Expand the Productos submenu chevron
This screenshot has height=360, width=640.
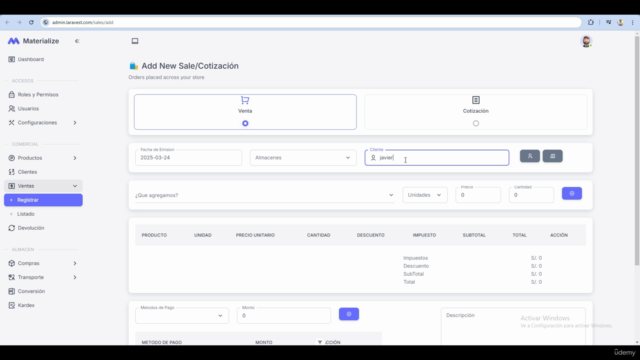click(75, 158)
